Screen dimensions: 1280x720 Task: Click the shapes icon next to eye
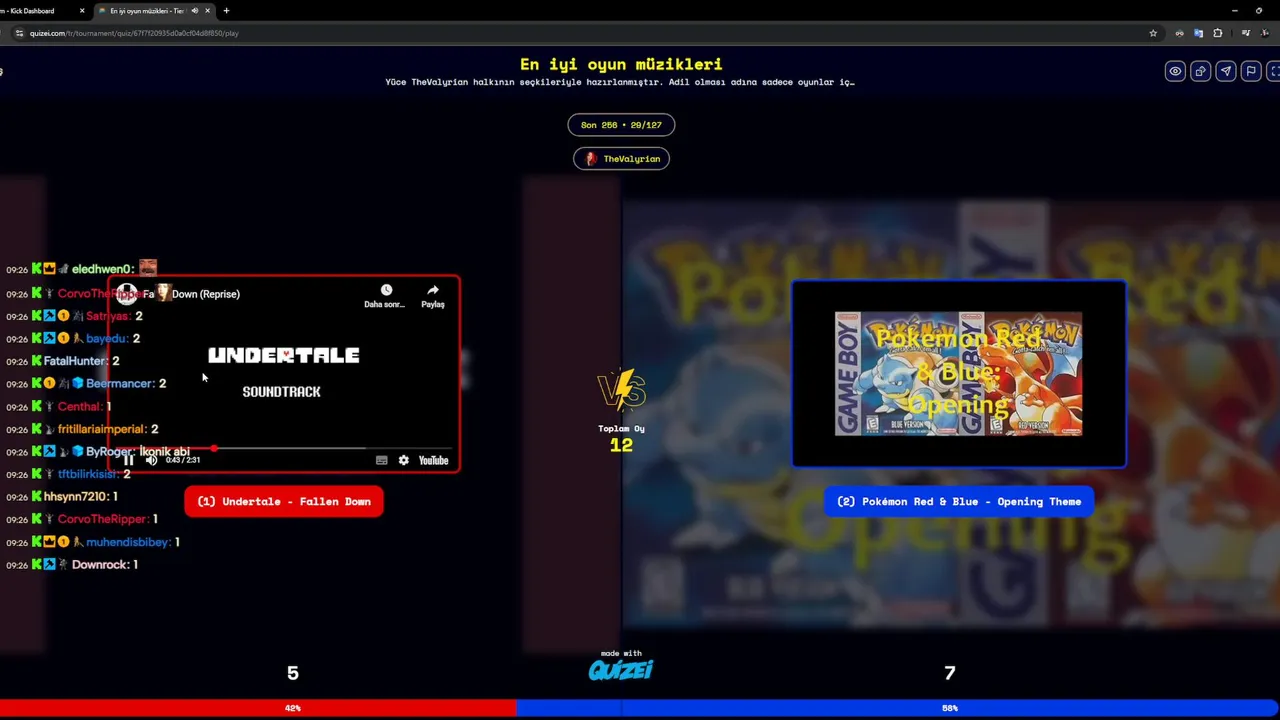1200,71
